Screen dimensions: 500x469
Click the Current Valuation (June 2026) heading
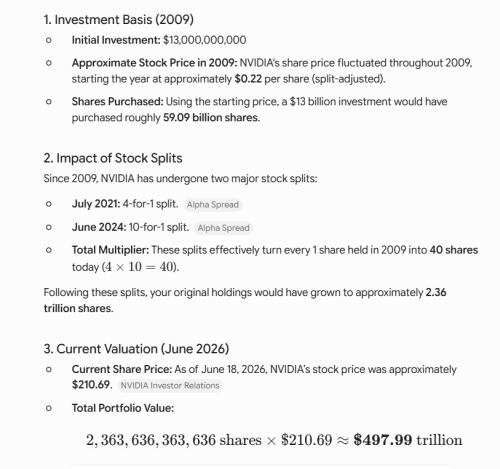point(136,349)
